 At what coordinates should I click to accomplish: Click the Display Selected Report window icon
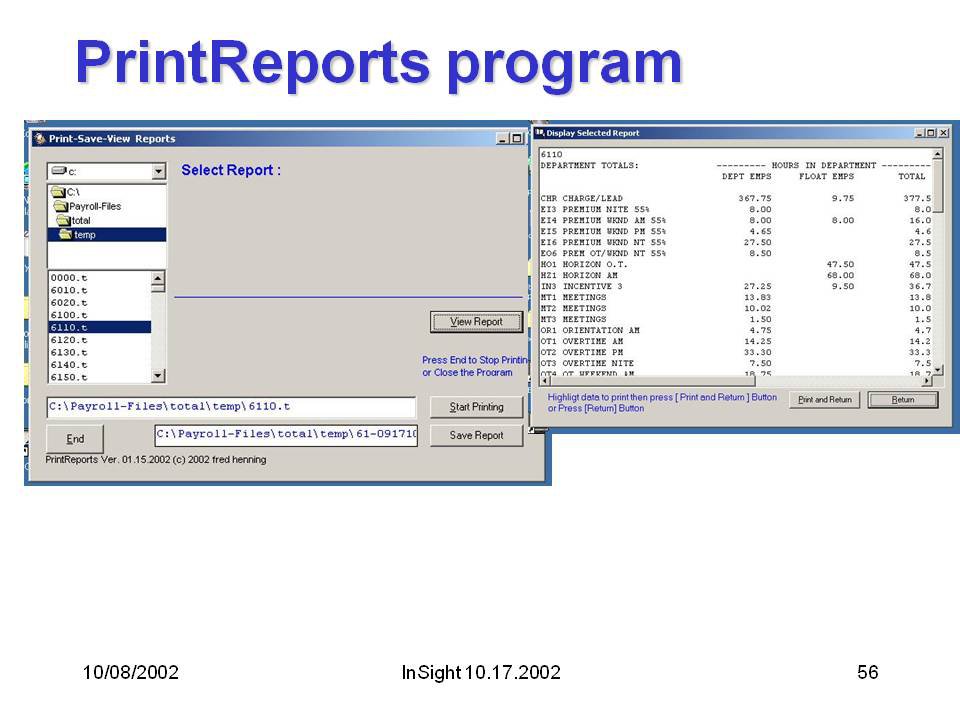pyautogui.click(x=540, y=133)
